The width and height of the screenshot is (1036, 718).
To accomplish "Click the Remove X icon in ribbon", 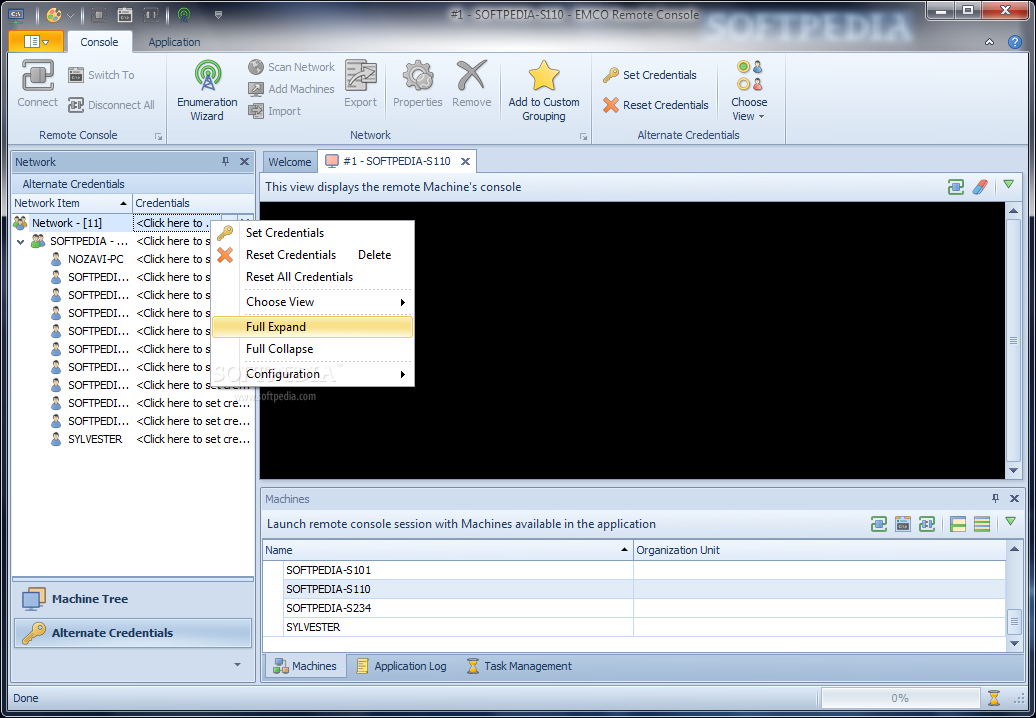I will point(472,84).
